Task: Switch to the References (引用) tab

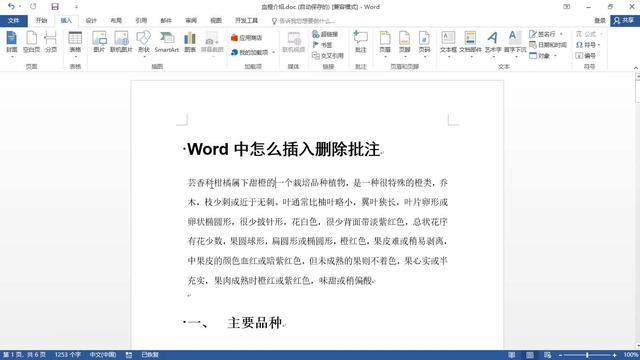Action: coord(141,20)
